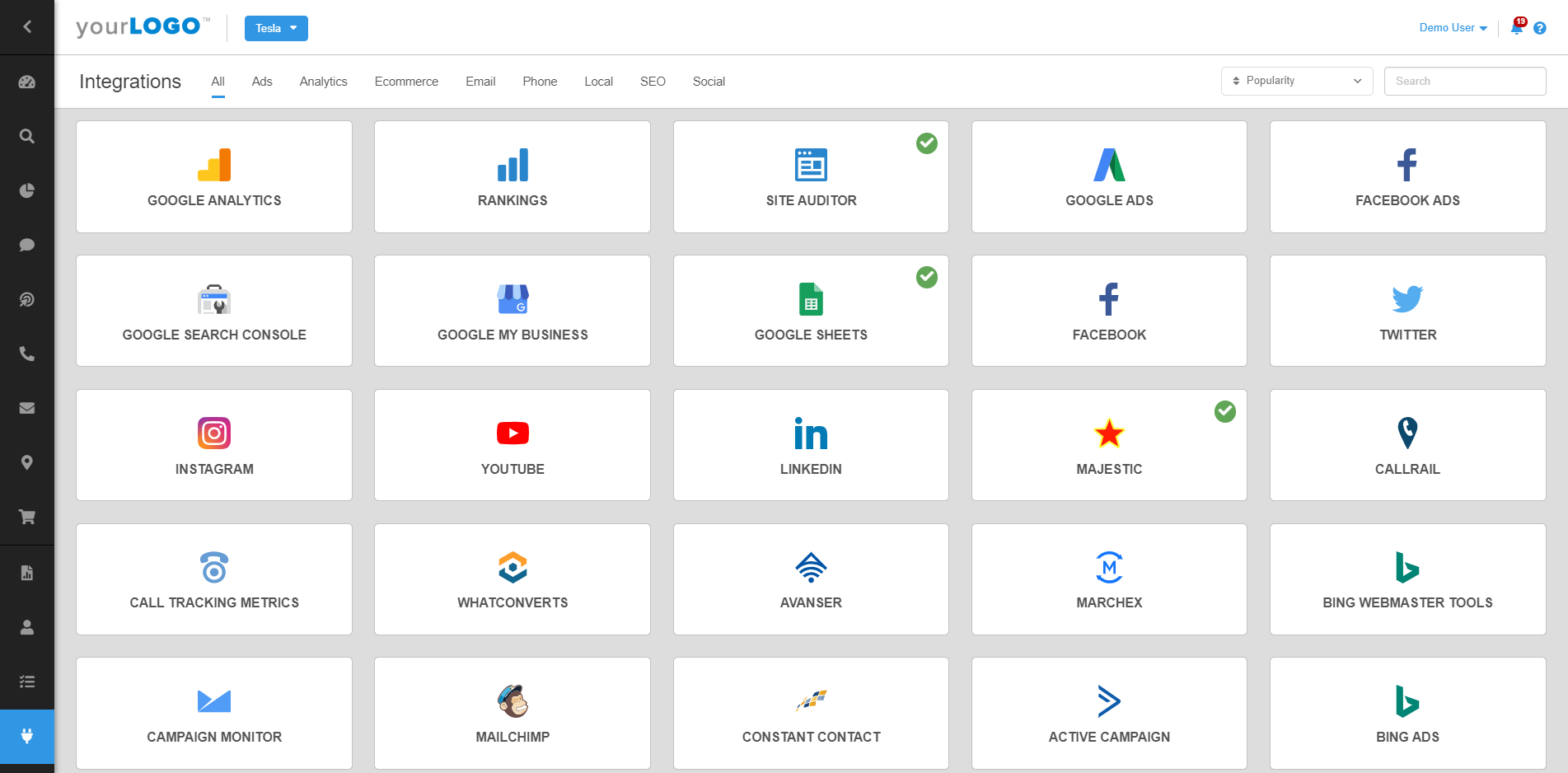Screen dimensions: 1568x773
Task: Click the LinkedIn logo icon
Action: pos(811,433)
